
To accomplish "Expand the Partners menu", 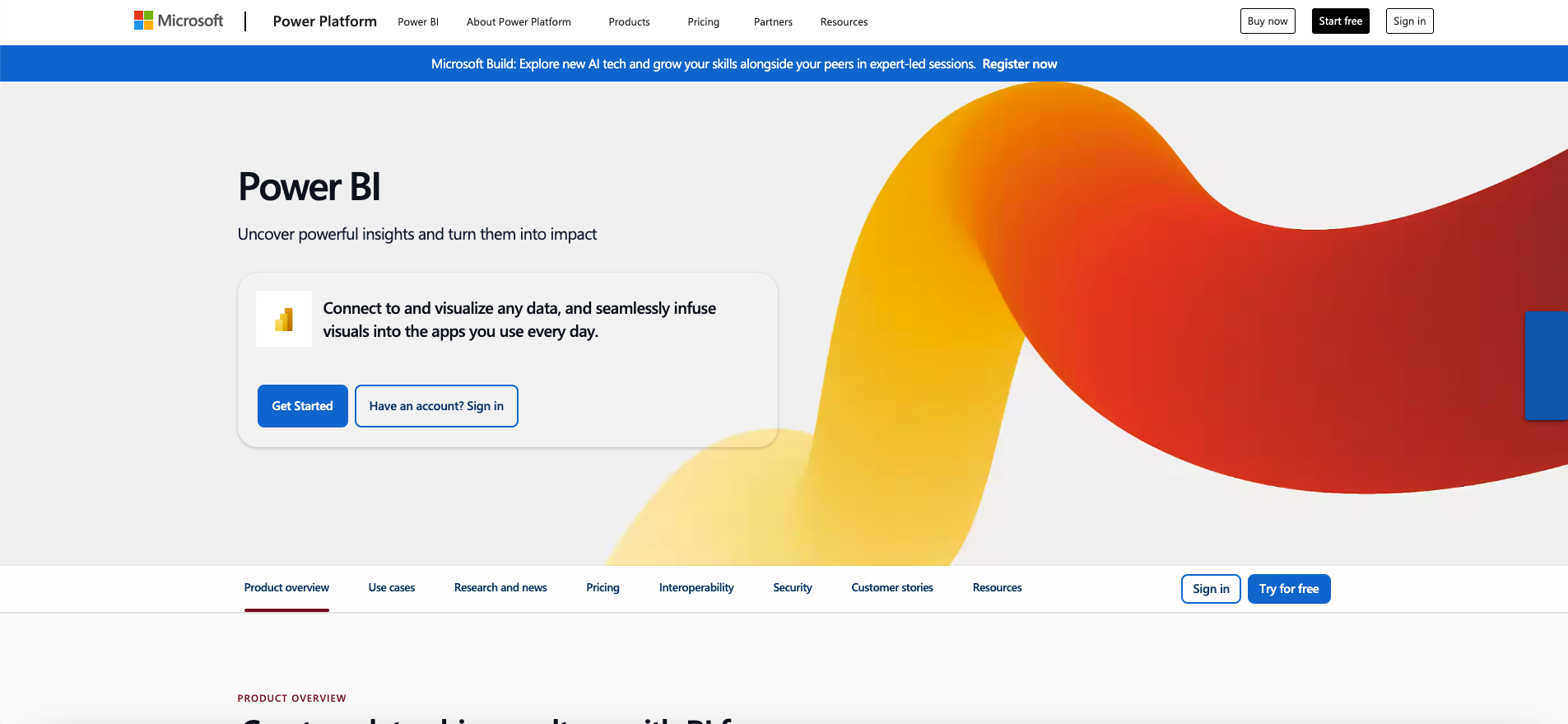I will coord(773,22).
